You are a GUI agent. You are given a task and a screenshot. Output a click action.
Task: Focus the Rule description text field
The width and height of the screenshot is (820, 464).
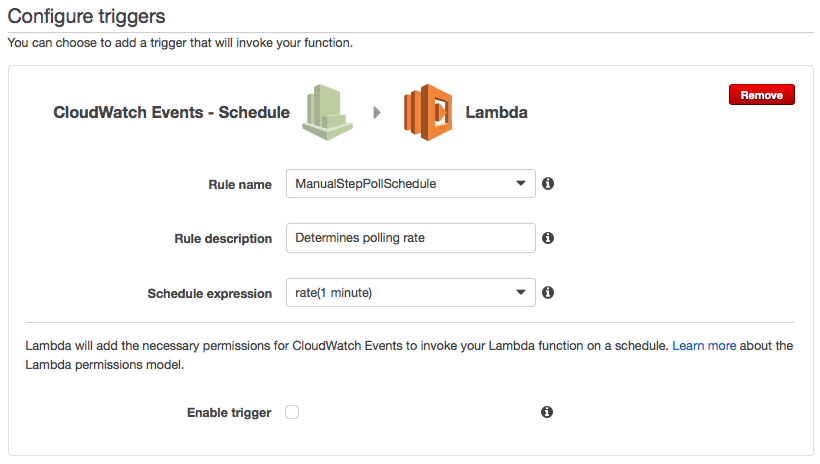[410, 238]
